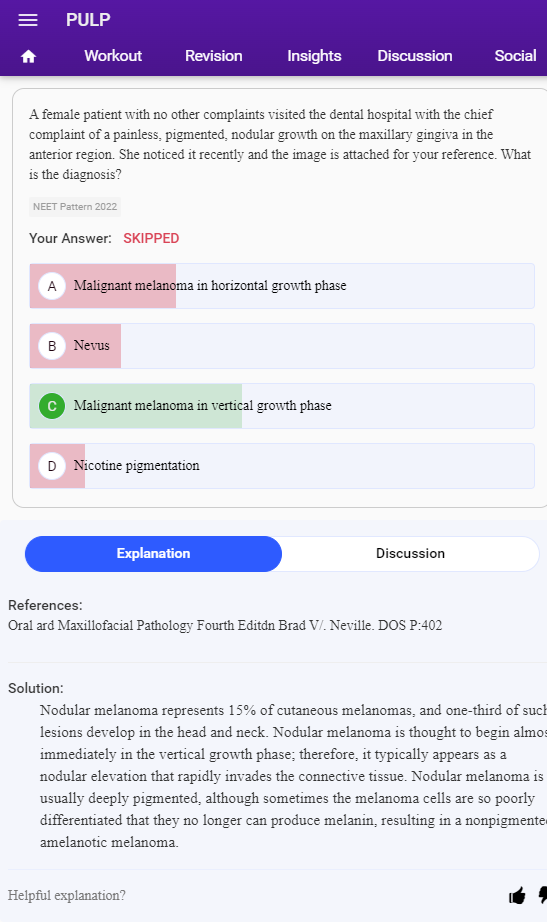
Task: Open the Revision tab
Action: click(214, 56)
